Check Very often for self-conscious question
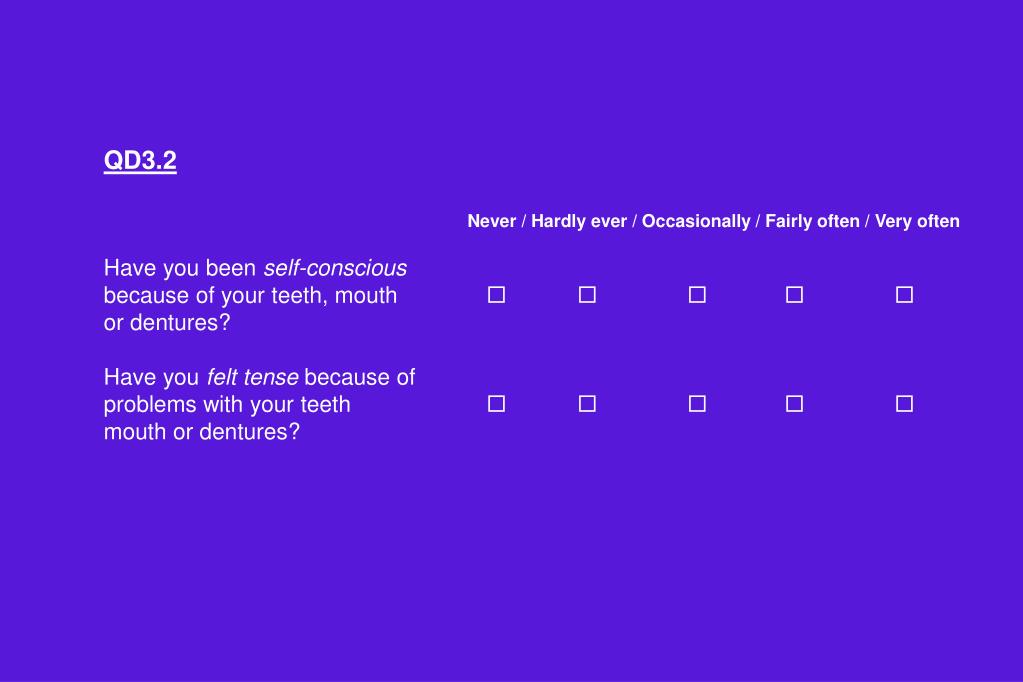Viewport: 1023px width, 682px height. pyautogui.click(x=904, y=295)
